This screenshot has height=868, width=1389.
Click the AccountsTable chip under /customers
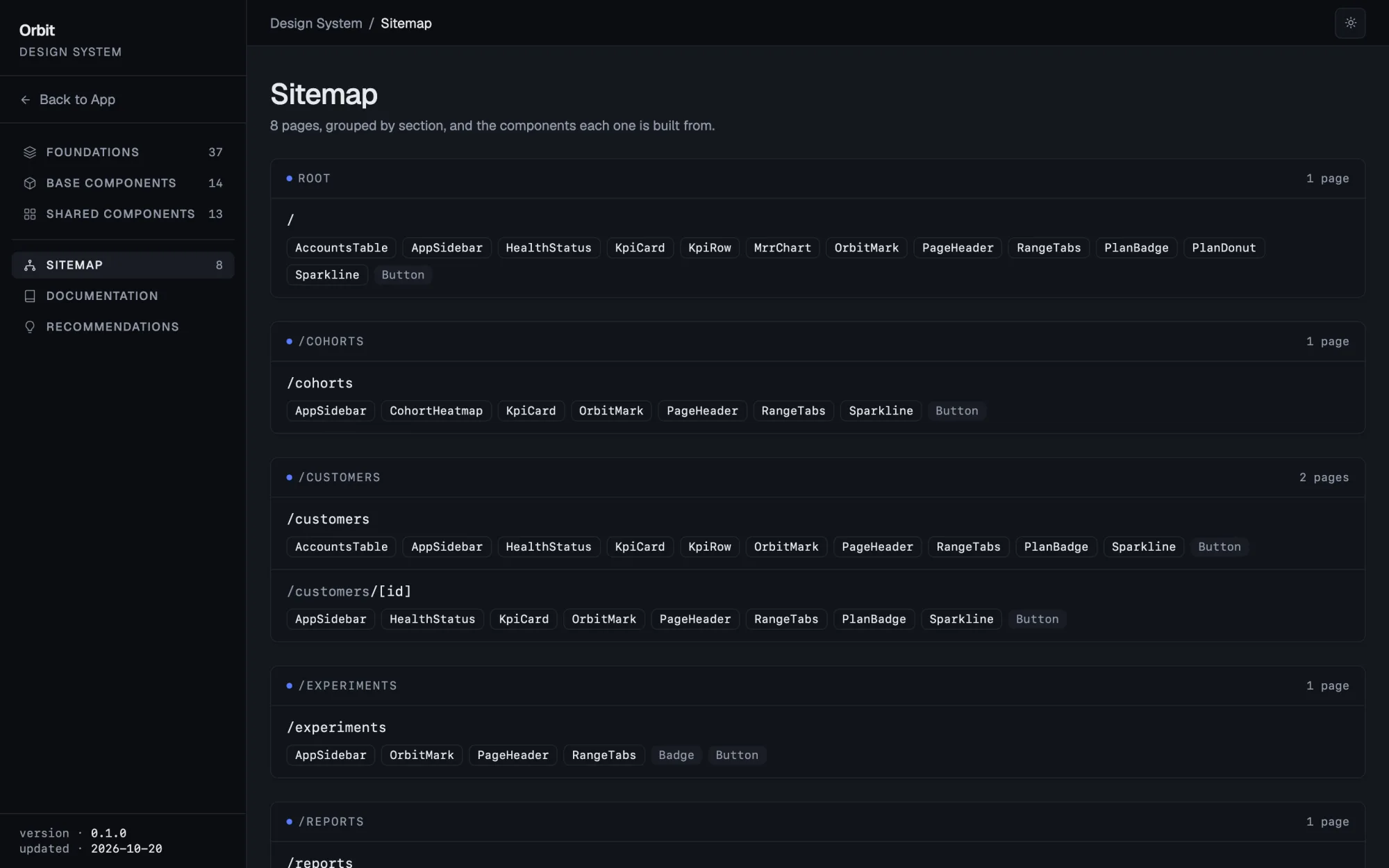click(342, 547)
